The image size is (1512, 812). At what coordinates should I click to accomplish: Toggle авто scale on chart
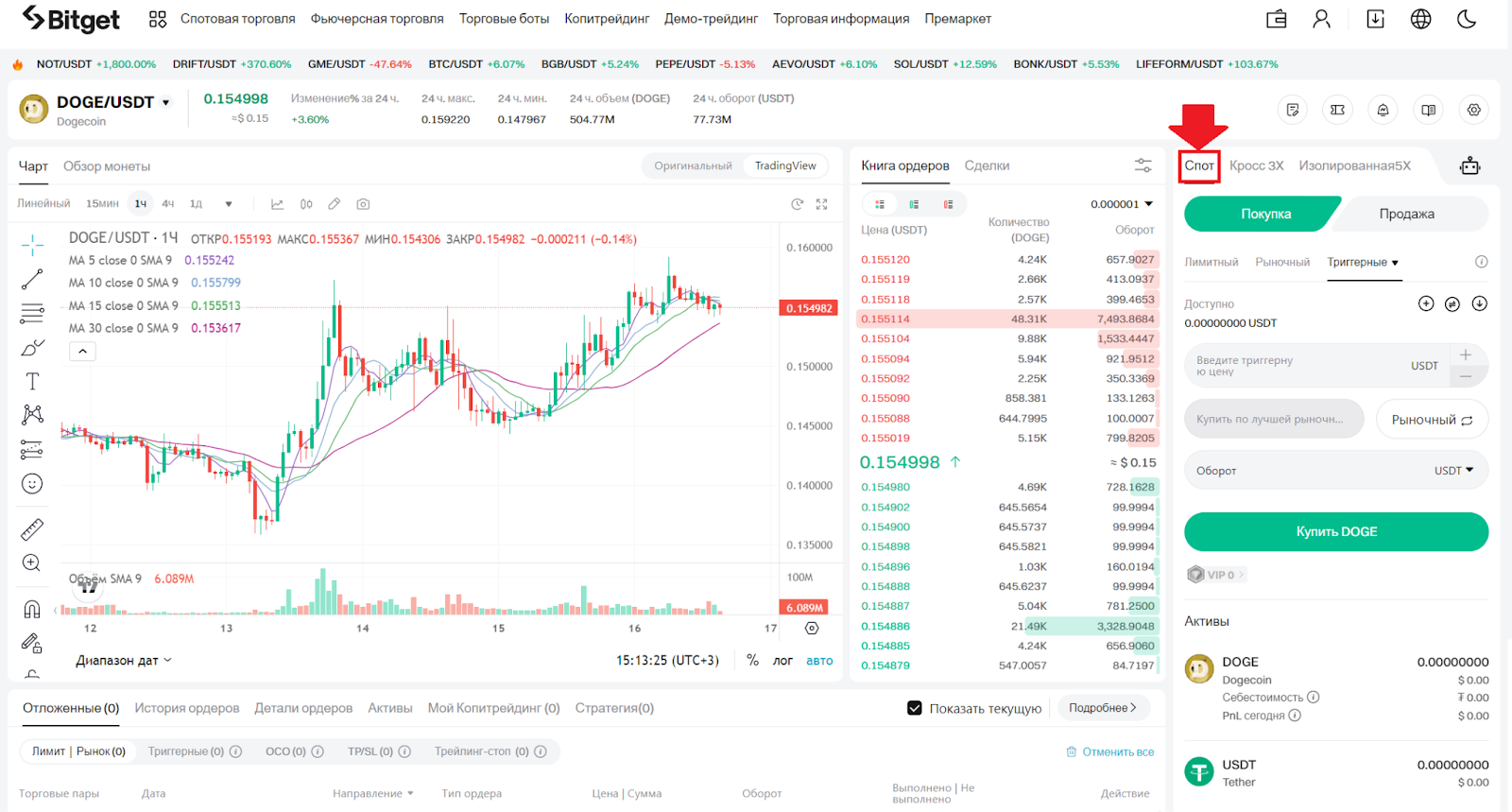coord(819,661)
